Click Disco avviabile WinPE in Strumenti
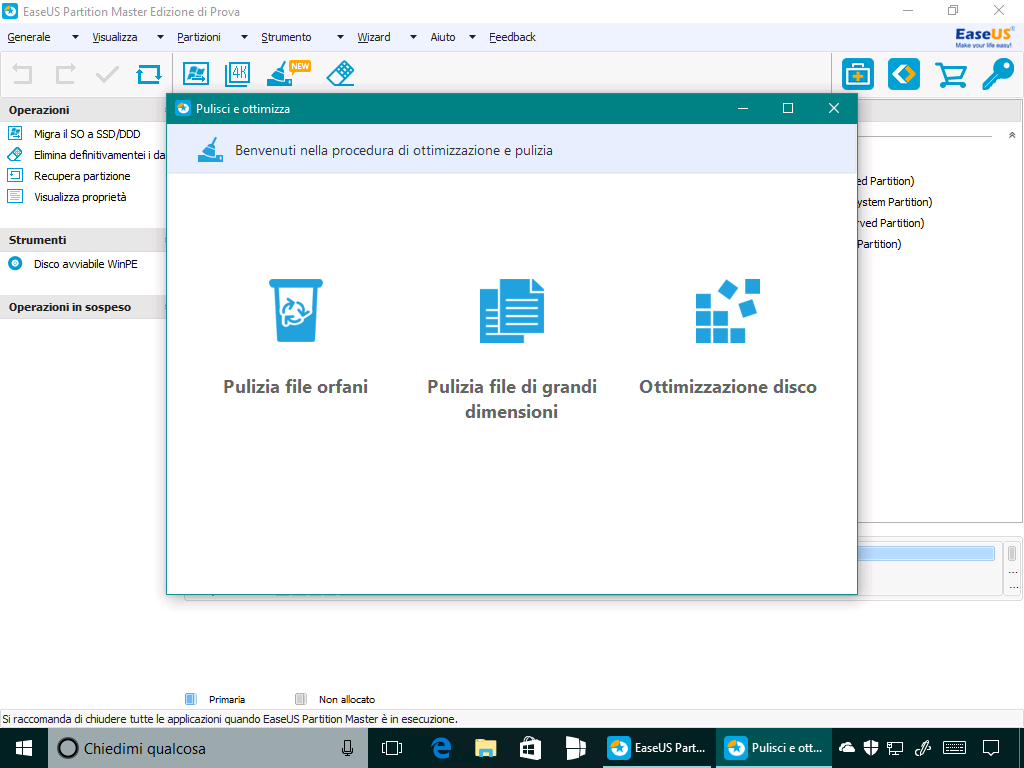1024x768 pixels. 86,264
